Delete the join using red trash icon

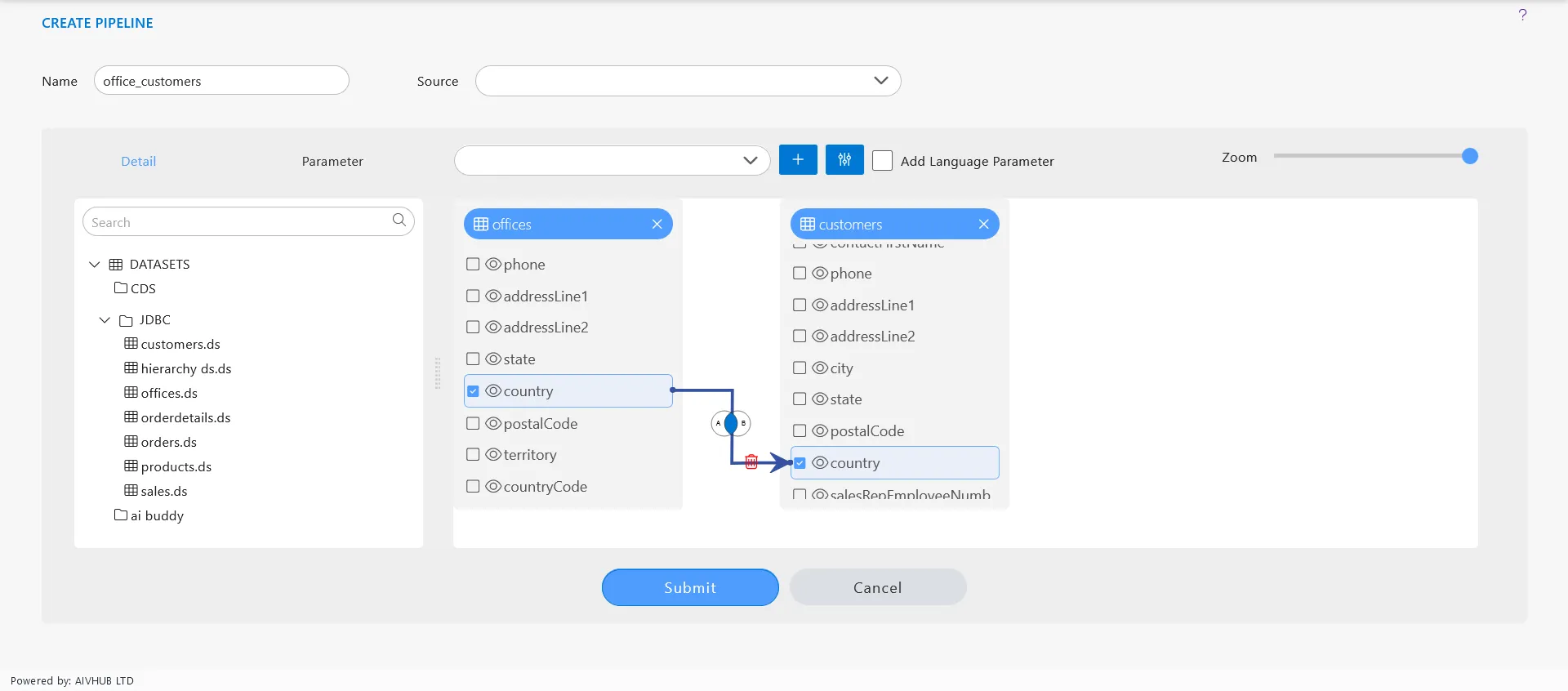[751, 462]
